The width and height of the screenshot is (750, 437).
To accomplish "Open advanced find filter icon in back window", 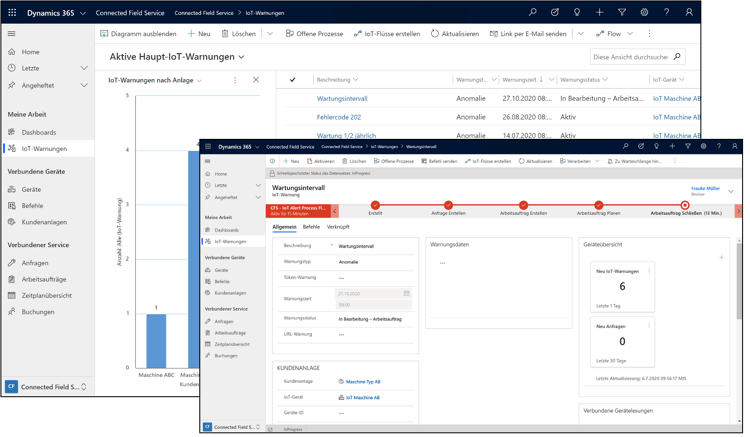I will point(622,13).
